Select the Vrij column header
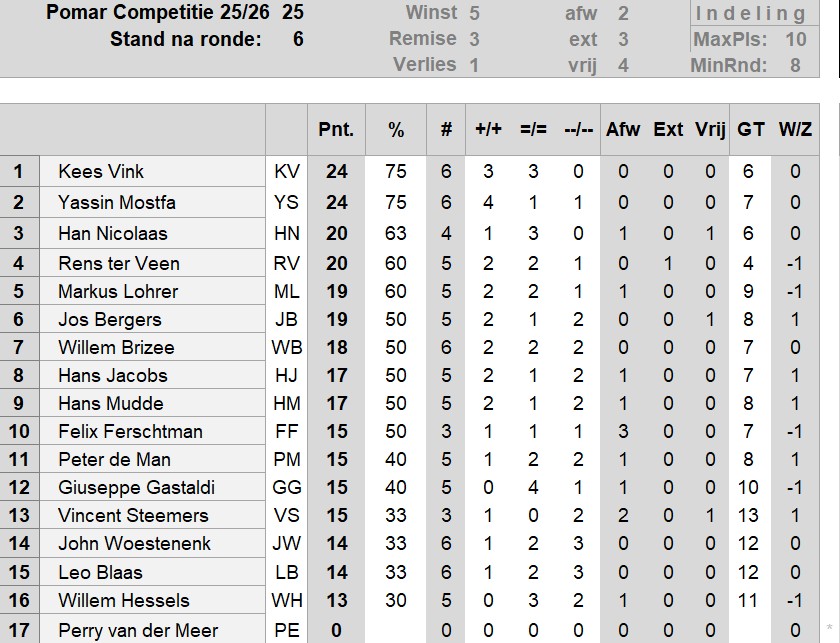 point(710,129)
